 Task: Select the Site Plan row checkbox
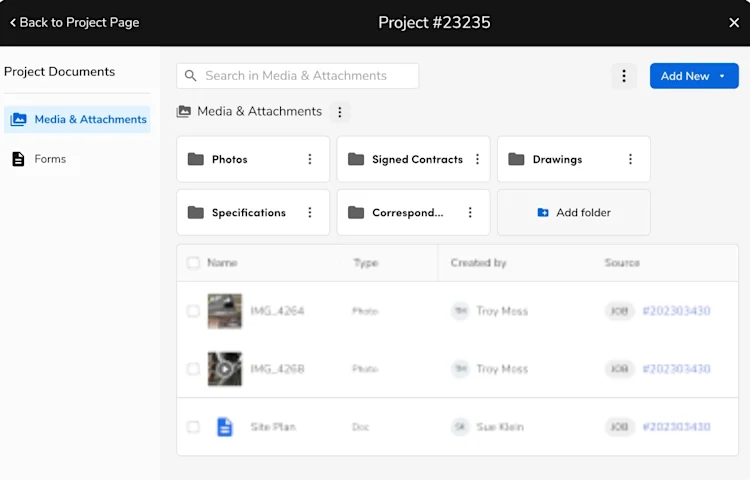tap(193, 427)
